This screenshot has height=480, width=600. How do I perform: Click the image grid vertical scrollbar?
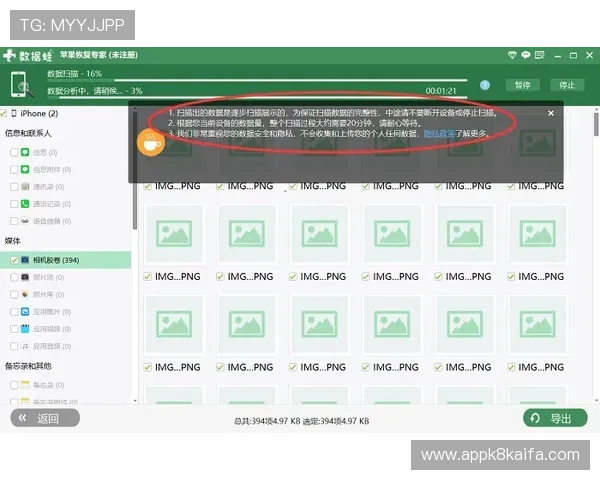pos(597,124)
